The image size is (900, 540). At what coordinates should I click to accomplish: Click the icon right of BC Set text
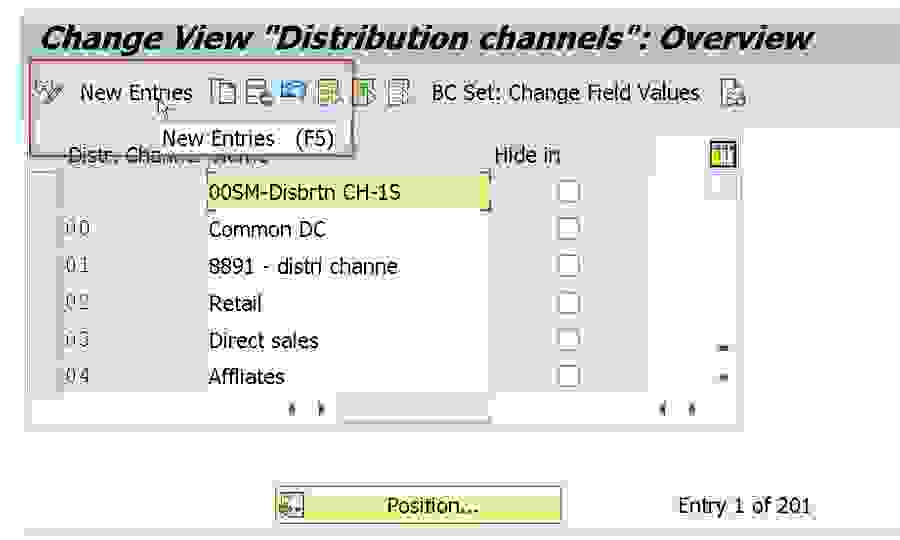click(x=734, y=94)
